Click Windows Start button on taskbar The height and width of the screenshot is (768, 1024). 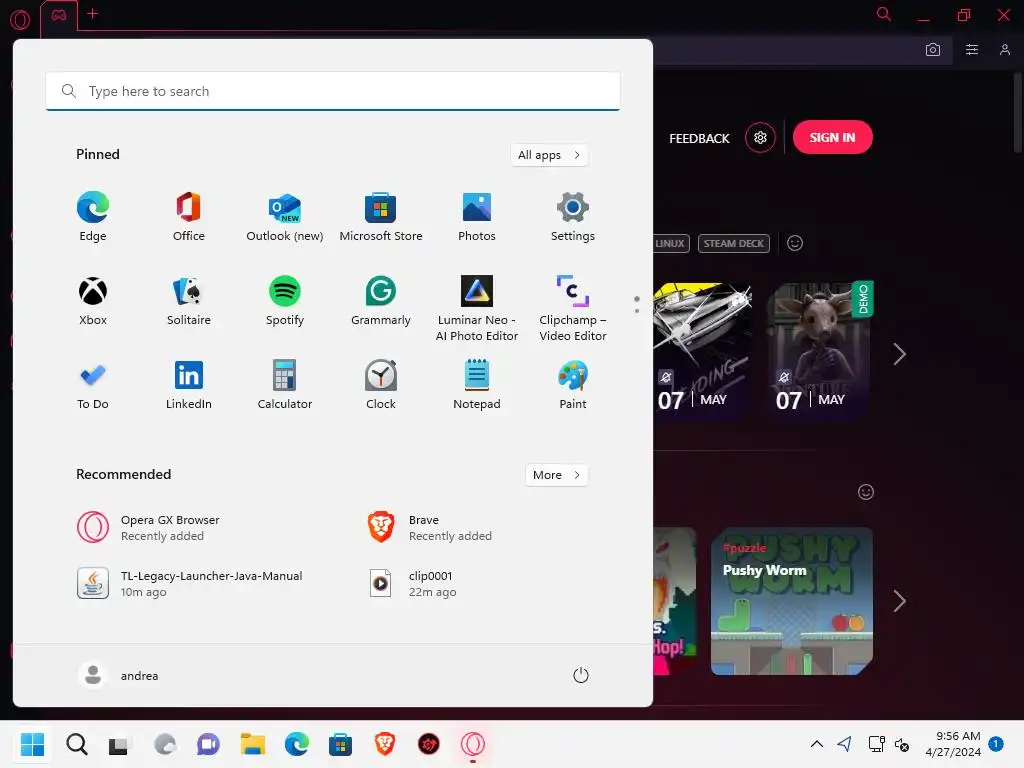[x=32, y=744]
